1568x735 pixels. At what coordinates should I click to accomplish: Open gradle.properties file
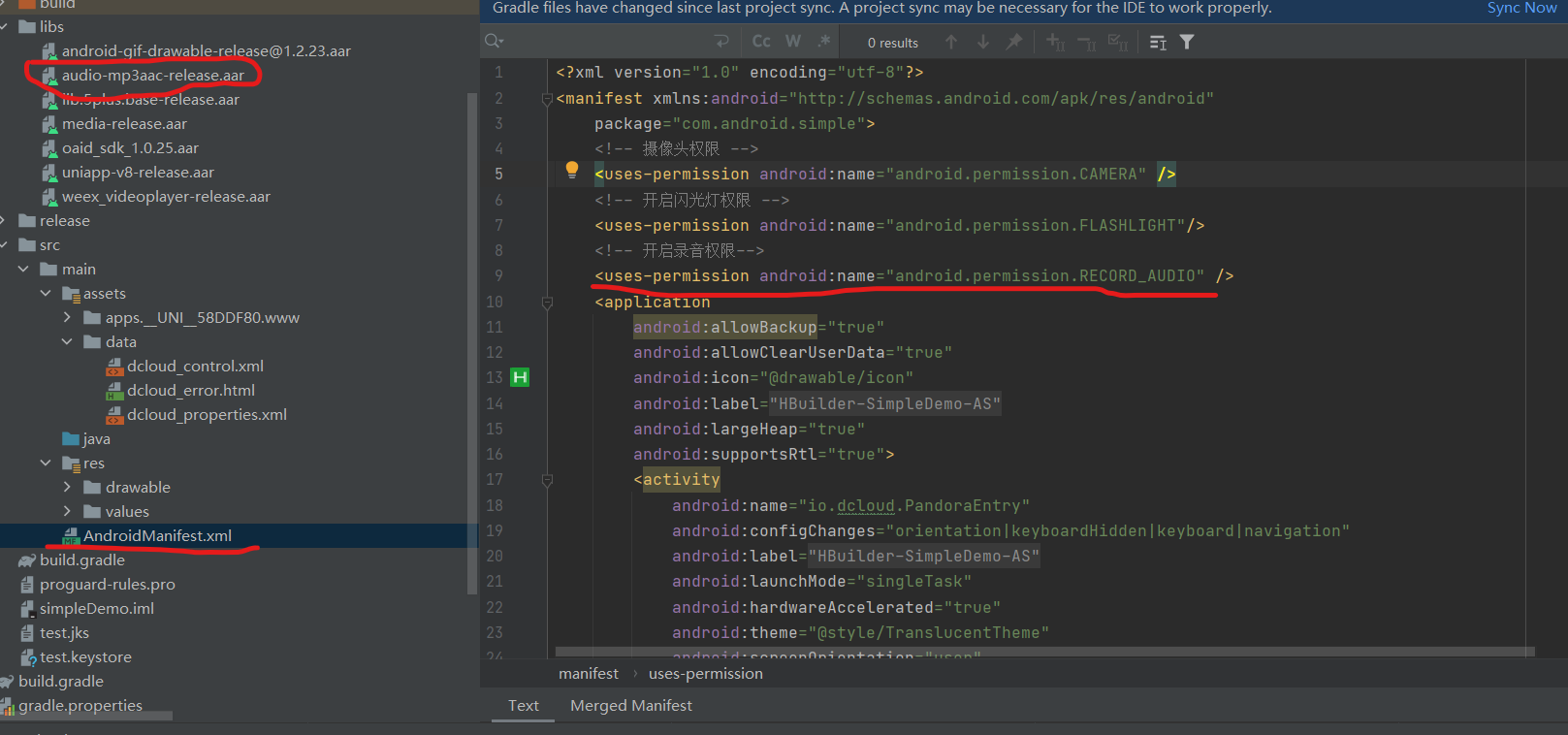tap(80, 706)
